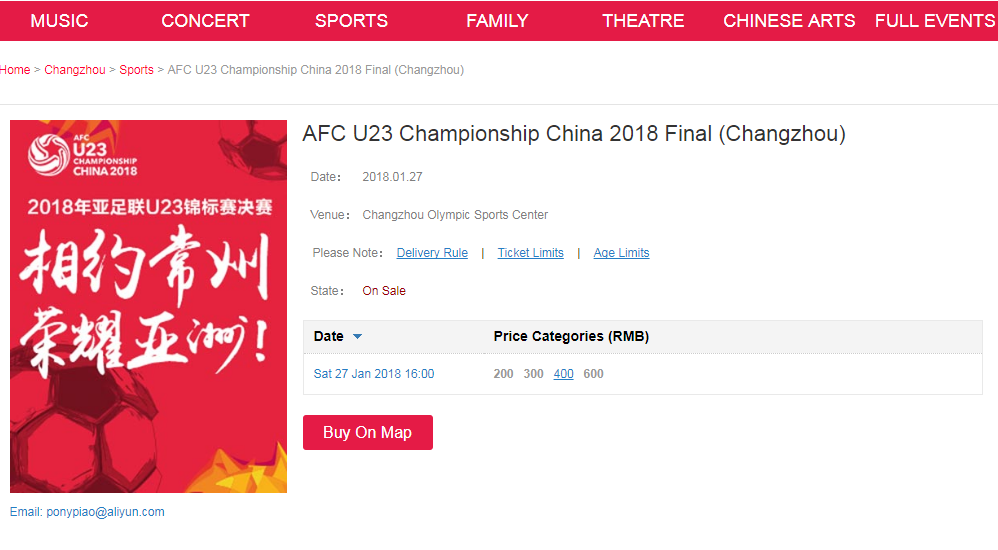View the Full Events tab
The height and width of the screenshot is (550, 998).
pos(934,21)
